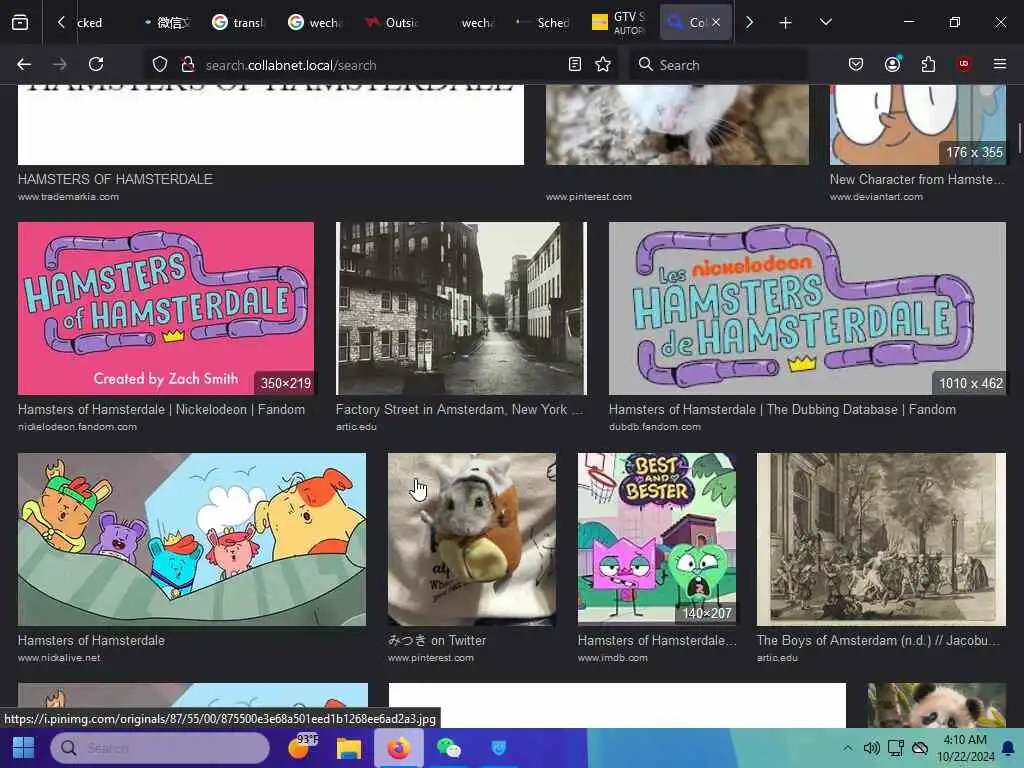Open the Firefox account menu
Viewport: 1024px width, 768px height.
tap(892, 64)
